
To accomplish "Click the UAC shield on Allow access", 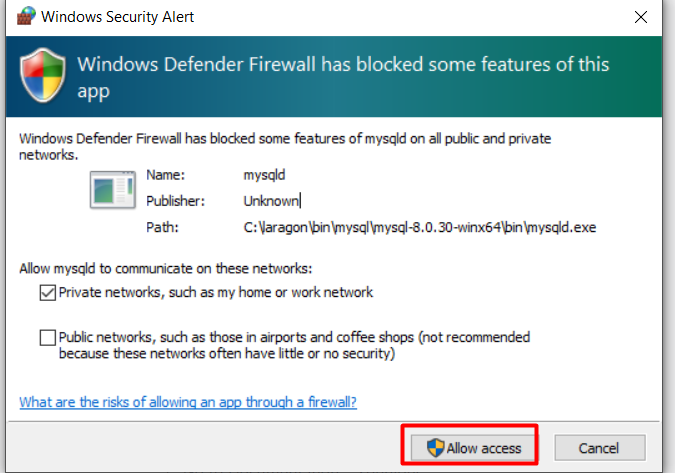I will pos(435,448).
